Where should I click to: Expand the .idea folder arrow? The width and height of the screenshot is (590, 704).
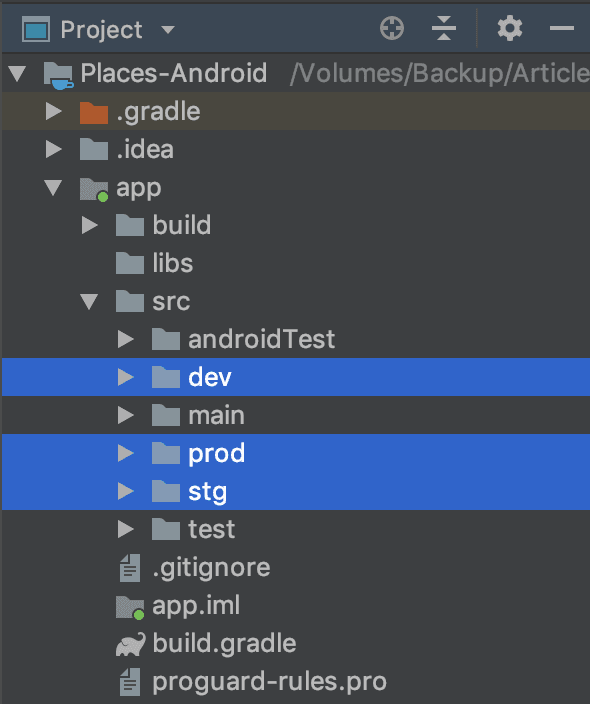click(53, 150)
